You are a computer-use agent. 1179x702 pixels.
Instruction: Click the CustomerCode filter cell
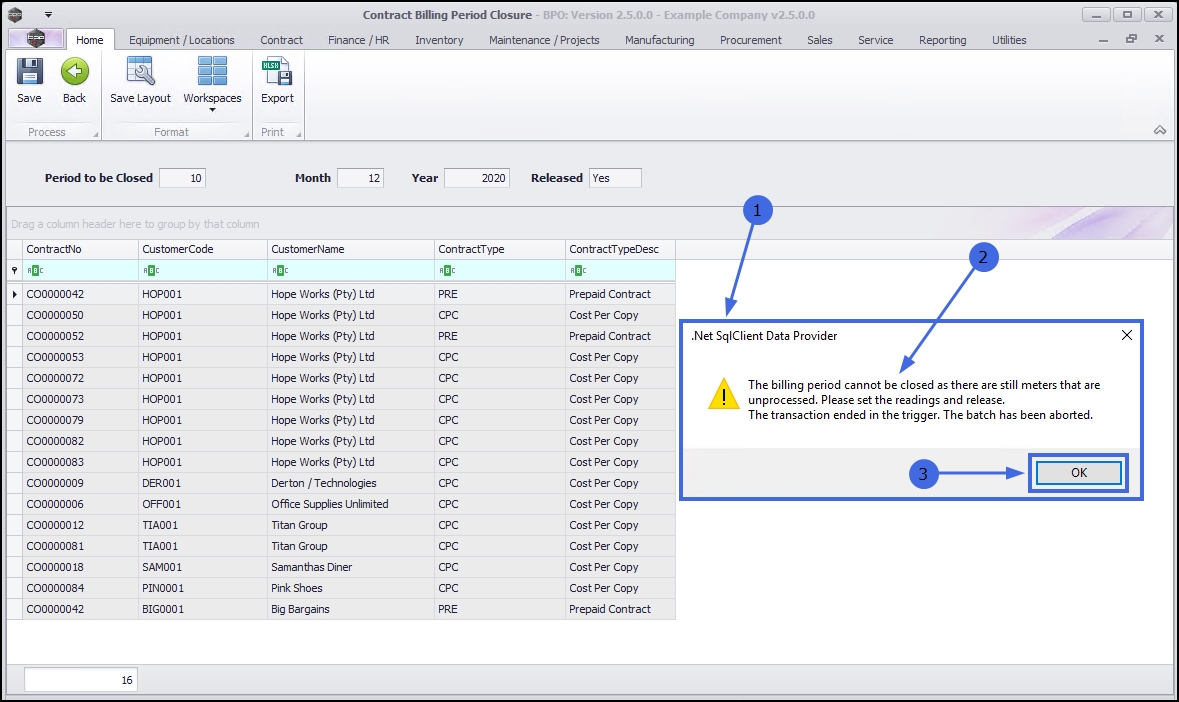(x=203, y=271)
